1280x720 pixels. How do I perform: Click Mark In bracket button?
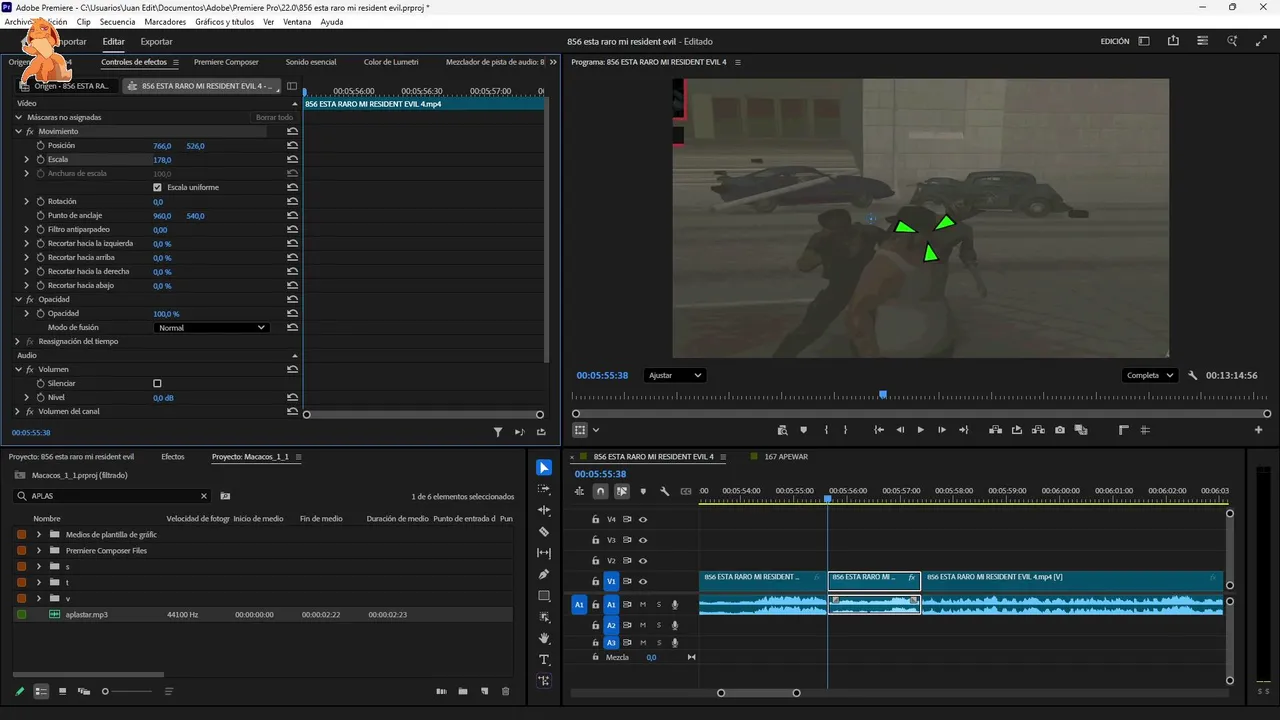coord(826,430)
